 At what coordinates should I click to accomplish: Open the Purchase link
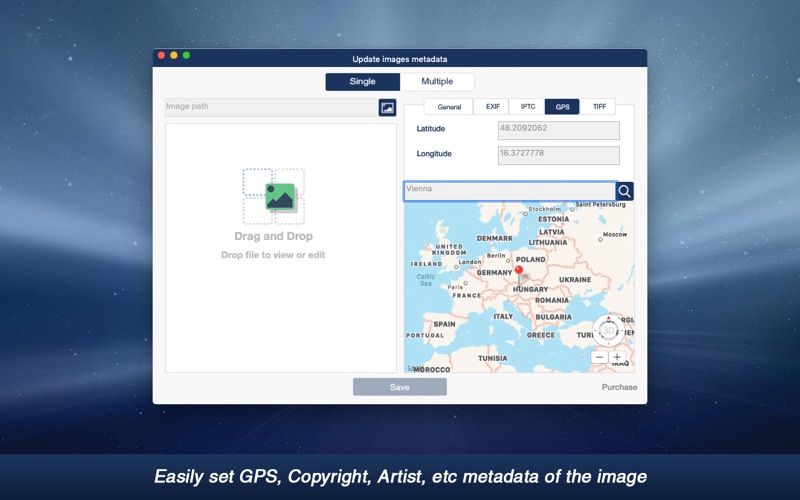[x=619, y=387]
